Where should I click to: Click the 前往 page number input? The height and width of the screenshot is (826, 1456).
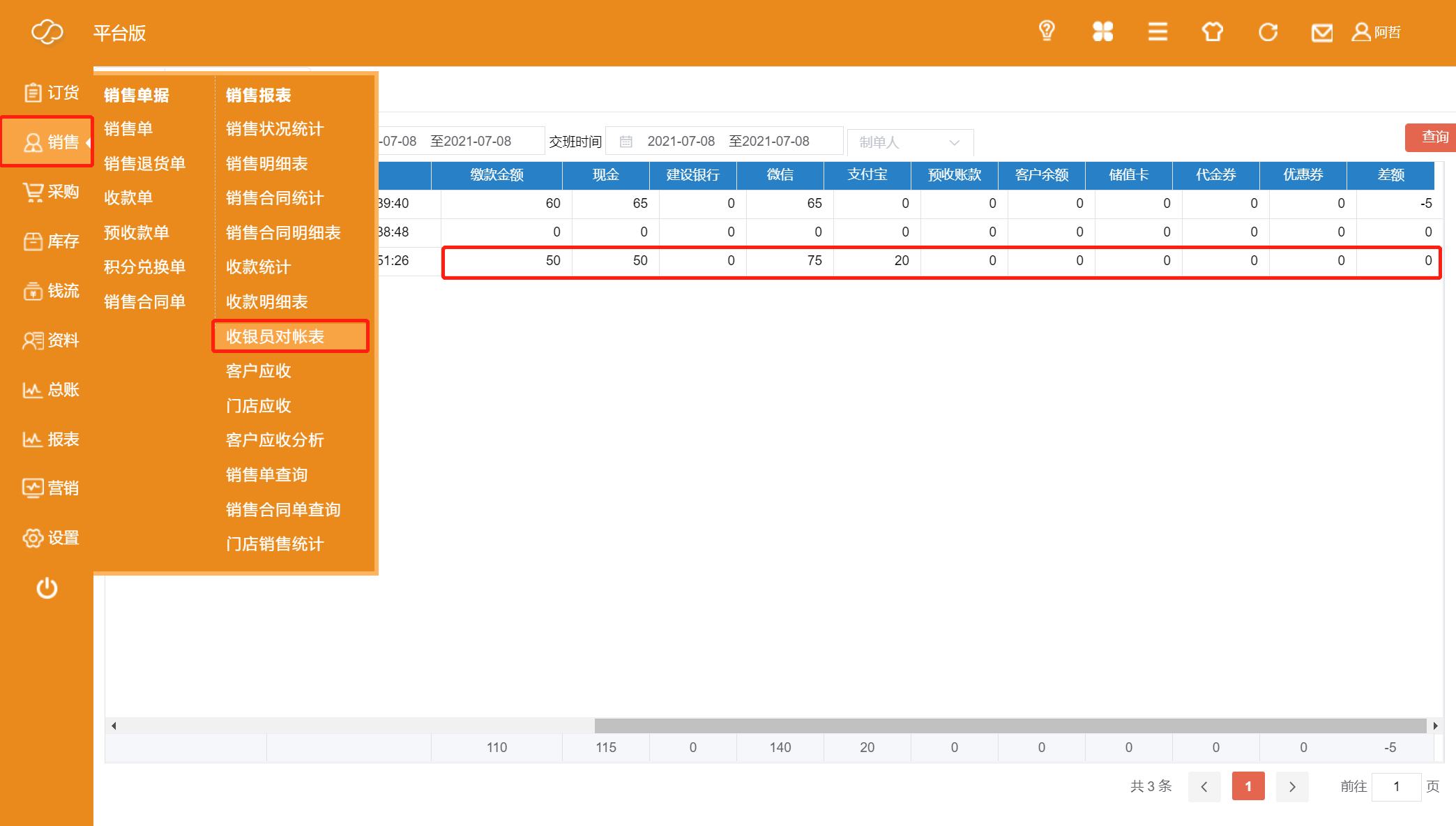(x=1396, y=786)
